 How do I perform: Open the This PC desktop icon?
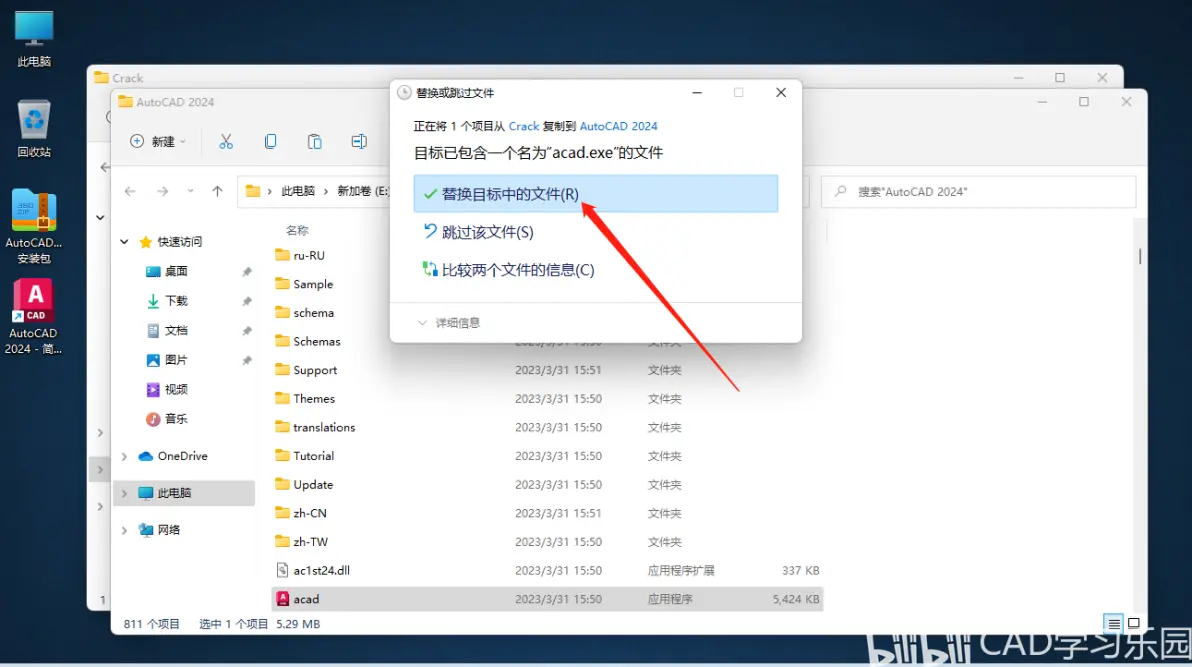[x=34, y=39]
